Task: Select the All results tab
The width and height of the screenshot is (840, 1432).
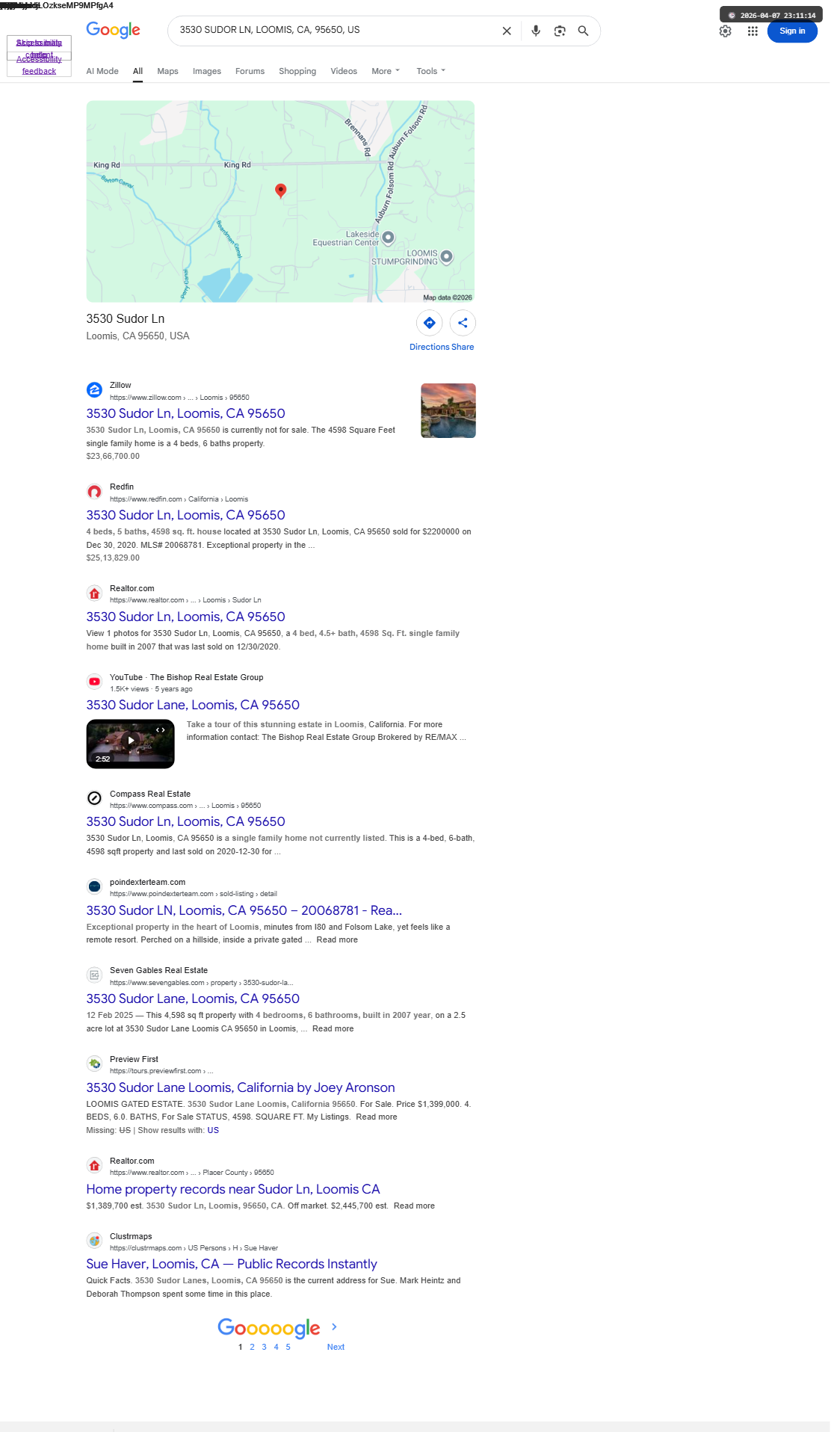Action: point(138,71)
